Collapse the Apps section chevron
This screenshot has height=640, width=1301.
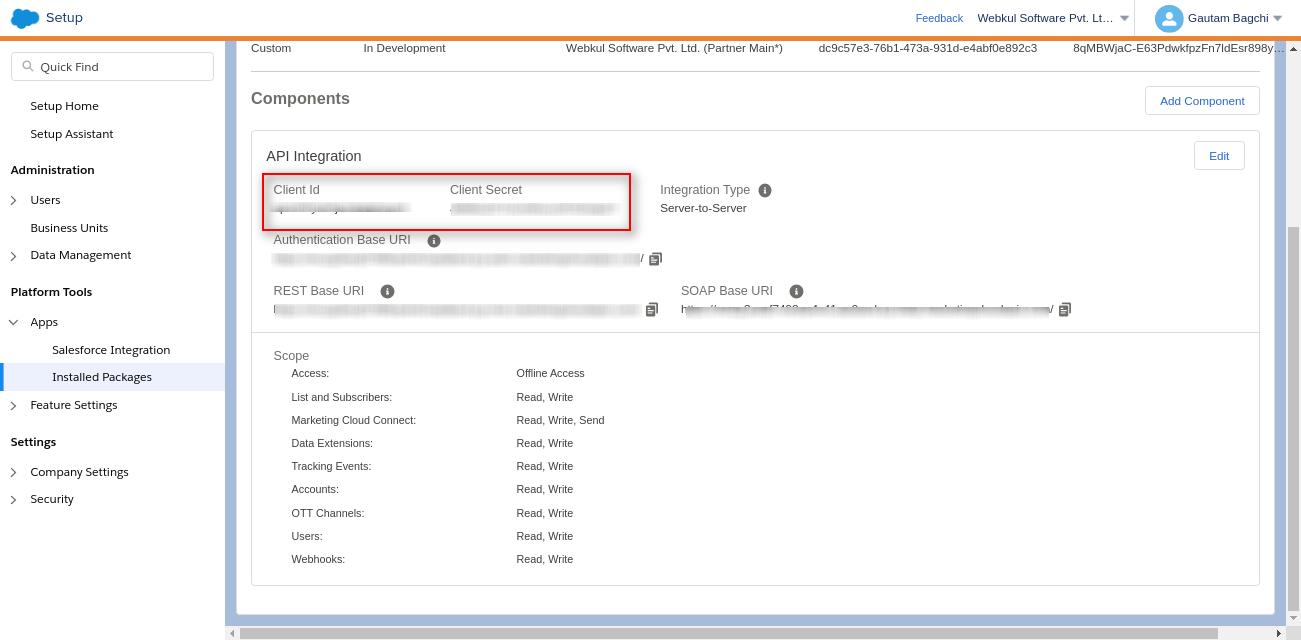tap(14, 322)
